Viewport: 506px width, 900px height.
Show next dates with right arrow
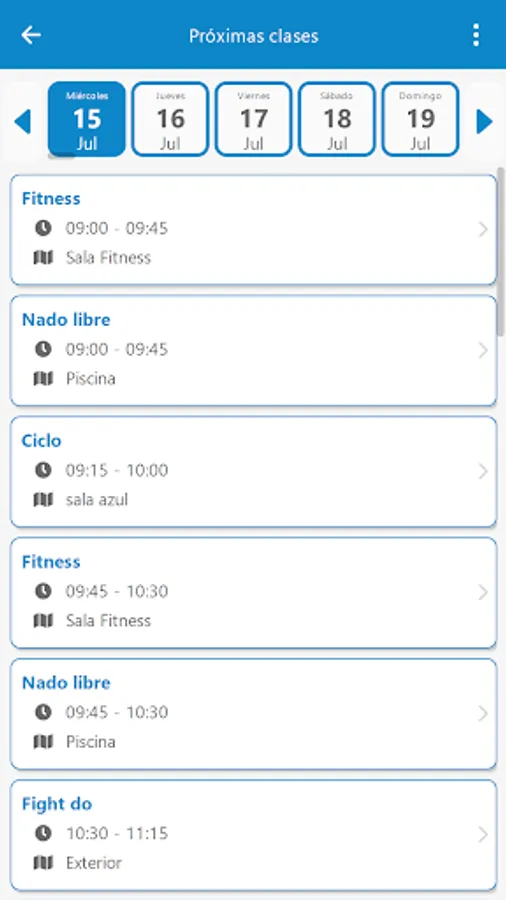(484, 122)
